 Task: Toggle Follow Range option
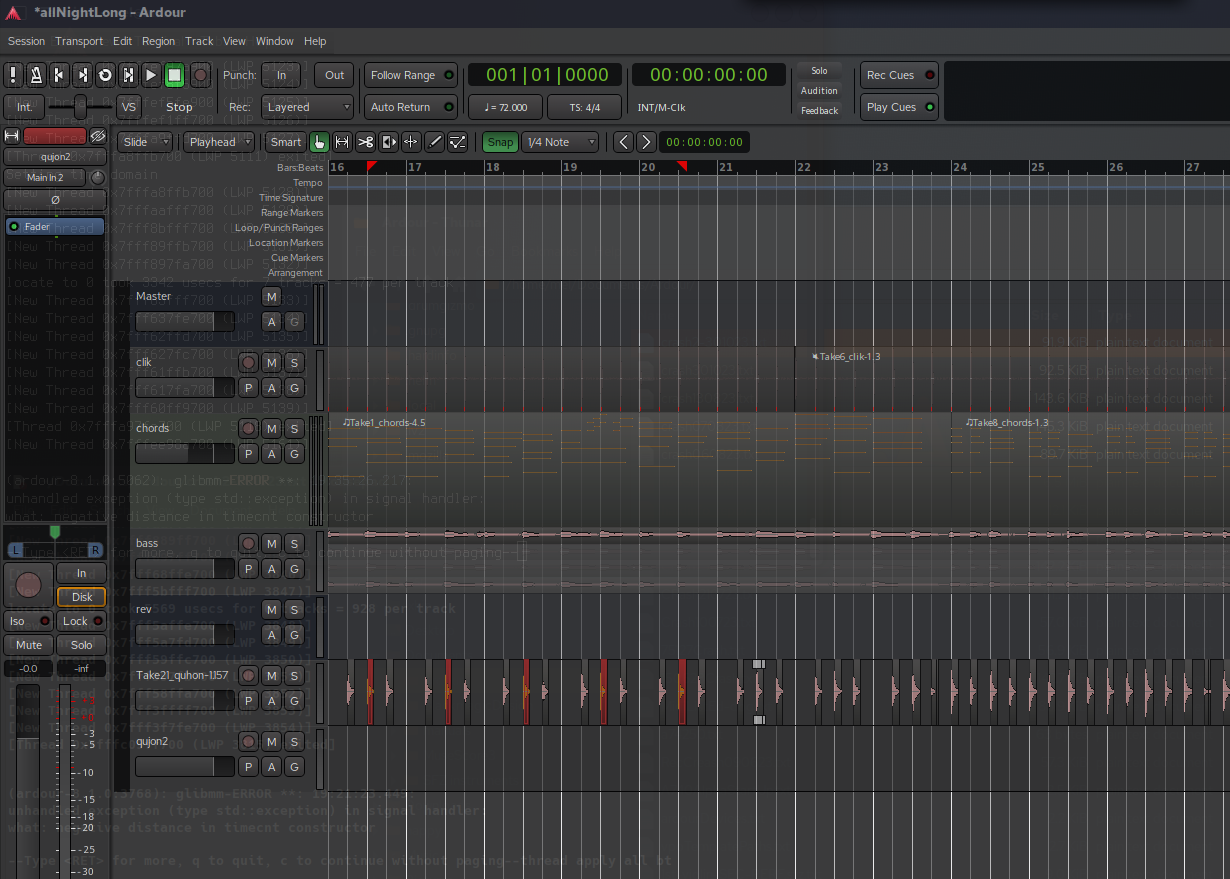pos(411,75)
